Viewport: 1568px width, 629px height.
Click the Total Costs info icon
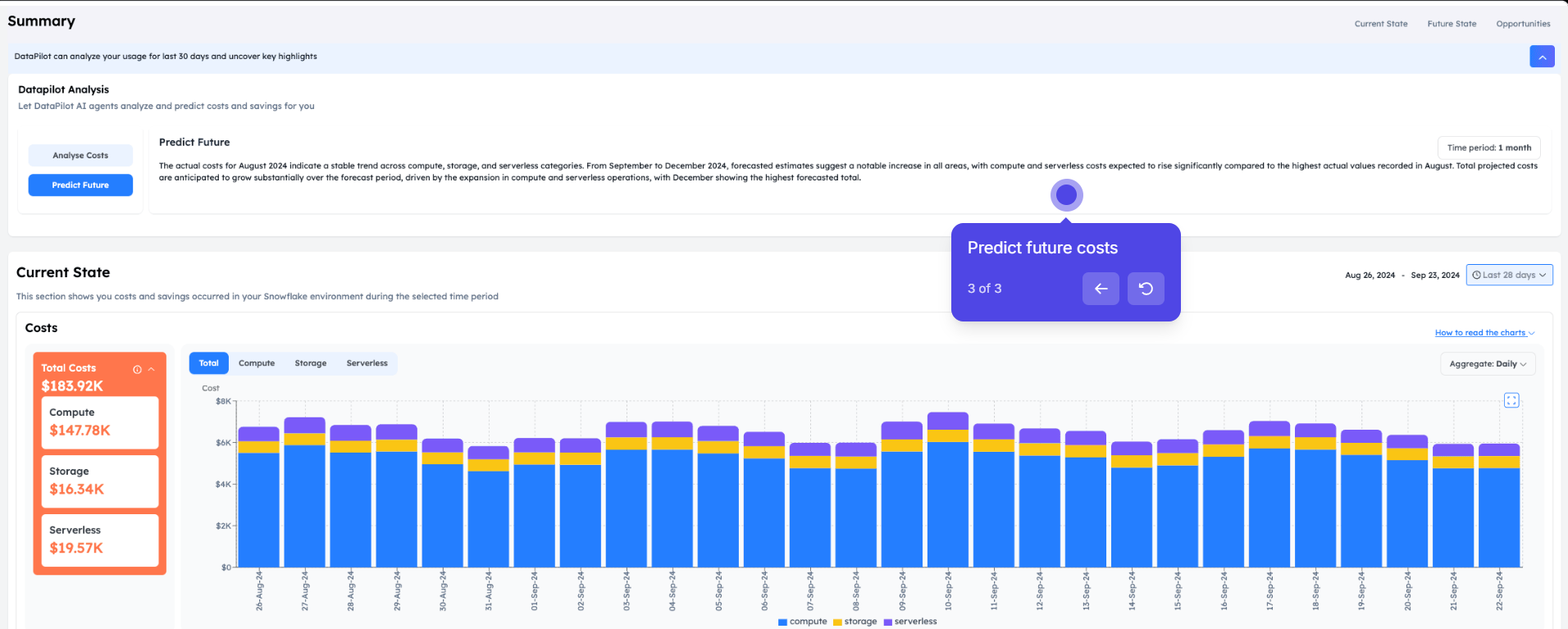coord(137,369)
